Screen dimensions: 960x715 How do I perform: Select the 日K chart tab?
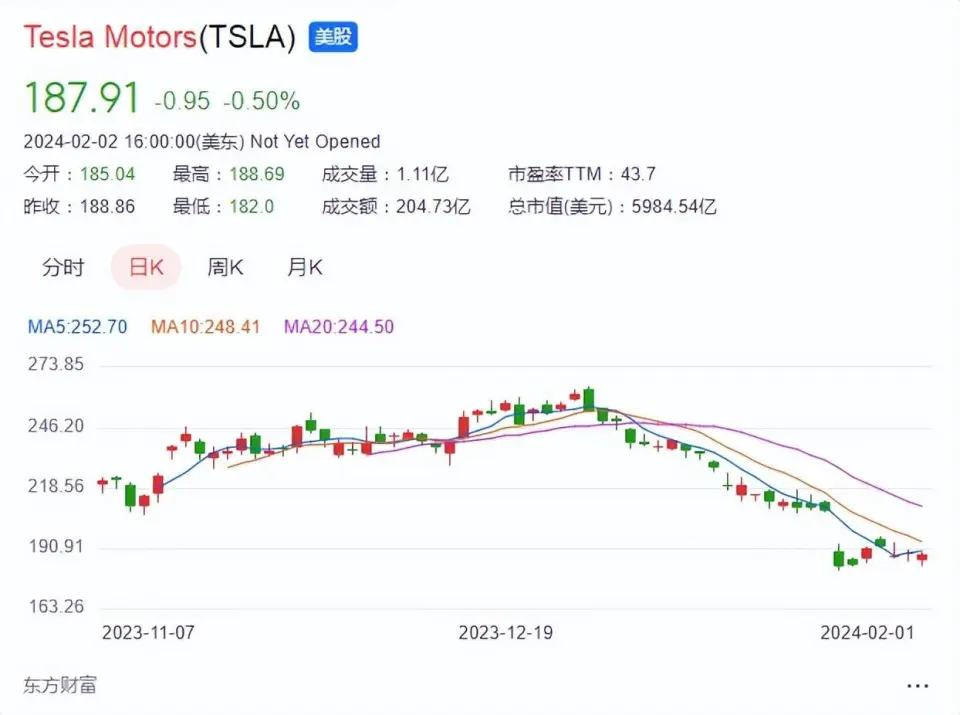(146, 268)
